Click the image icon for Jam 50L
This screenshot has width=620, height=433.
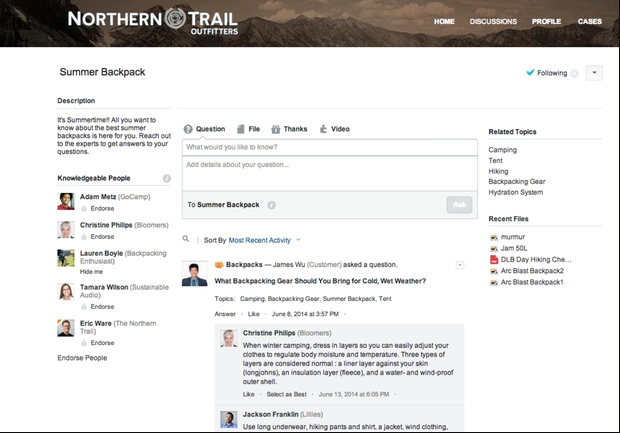point(494,248)
